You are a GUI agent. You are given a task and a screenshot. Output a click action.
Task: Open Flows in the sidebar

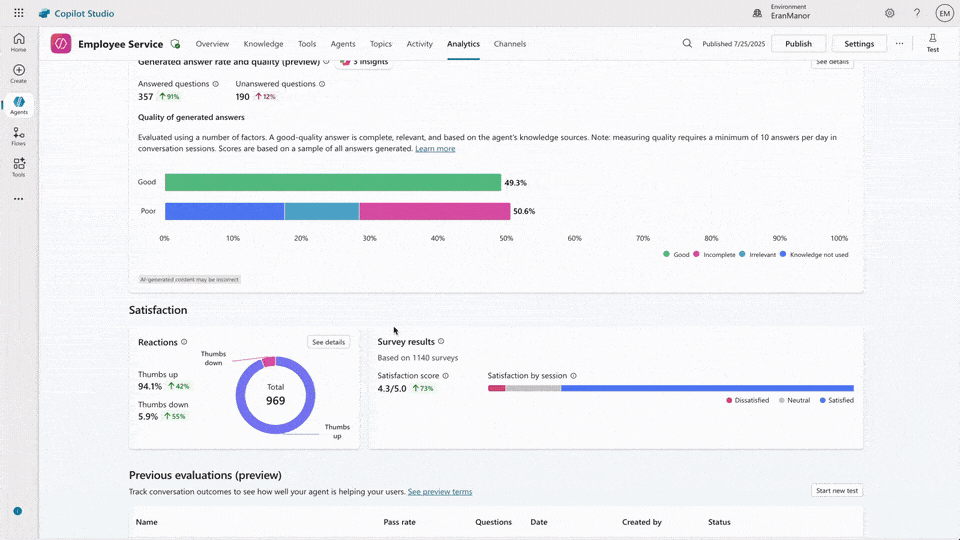(x=18, y=137)
